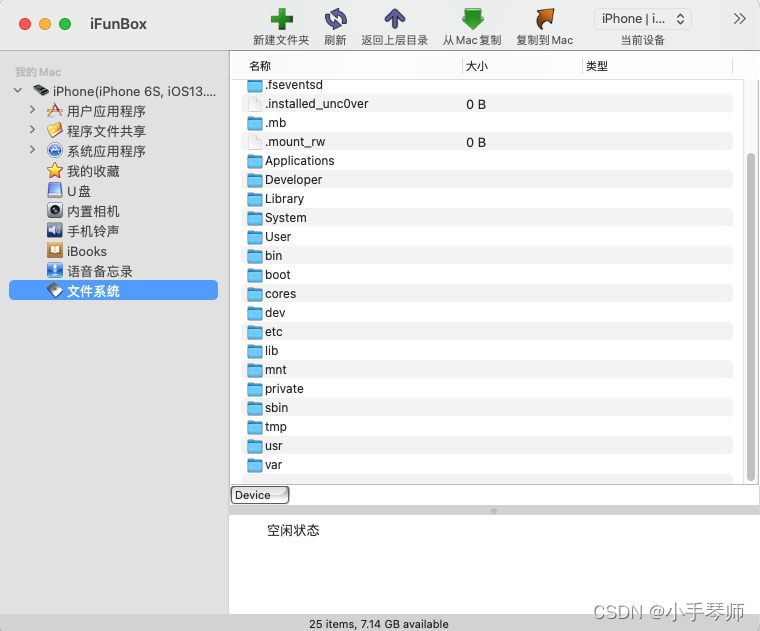The height and width of the screenshot is (631, 760).
Task: Select the sbin folder row
Action: [487, 408]
